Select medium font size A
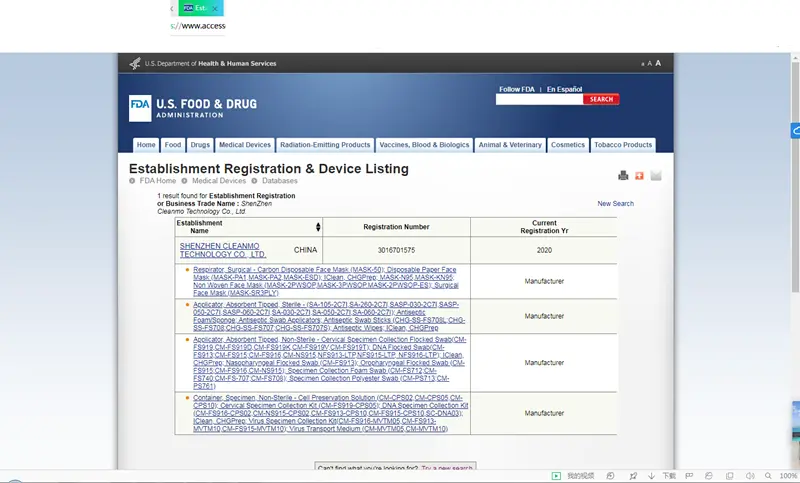The height and width of the screenshot is (483, 800). (649, 64)
